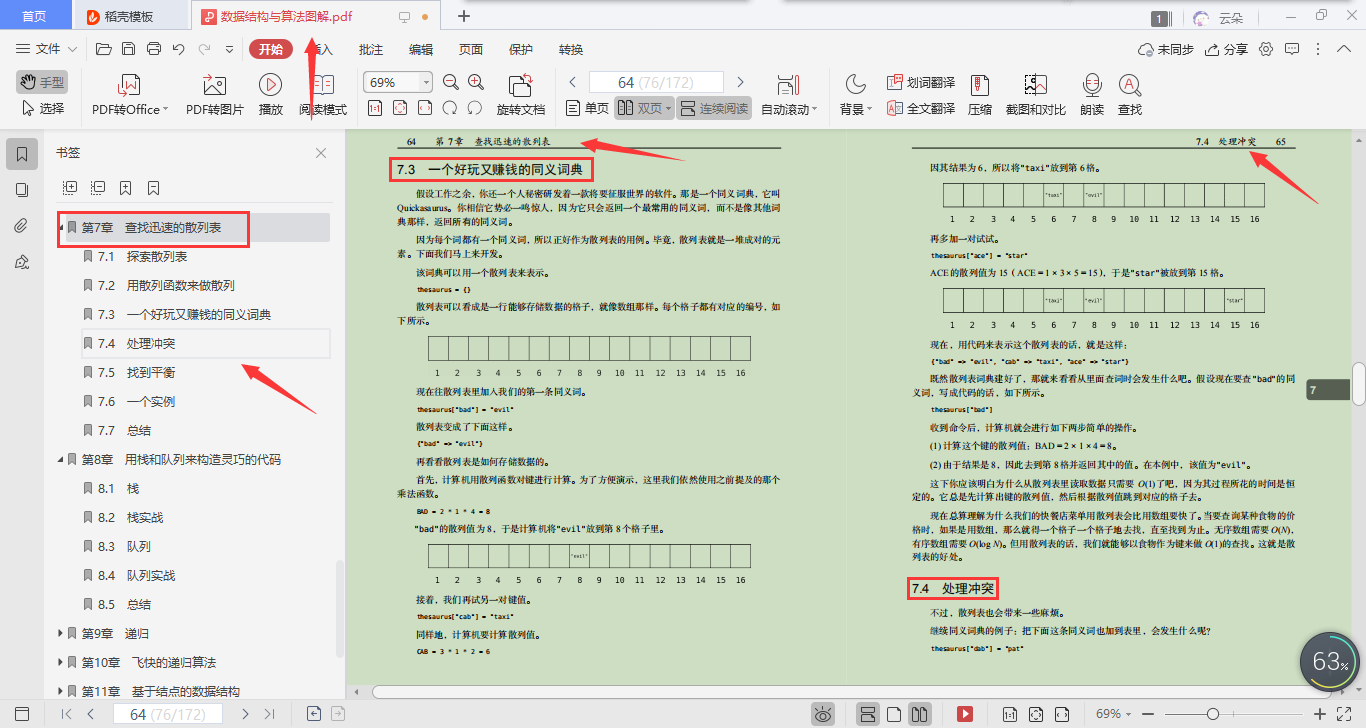Open the PDF转图片 tool
1366x728 pixels.
[x=214, y=95]
